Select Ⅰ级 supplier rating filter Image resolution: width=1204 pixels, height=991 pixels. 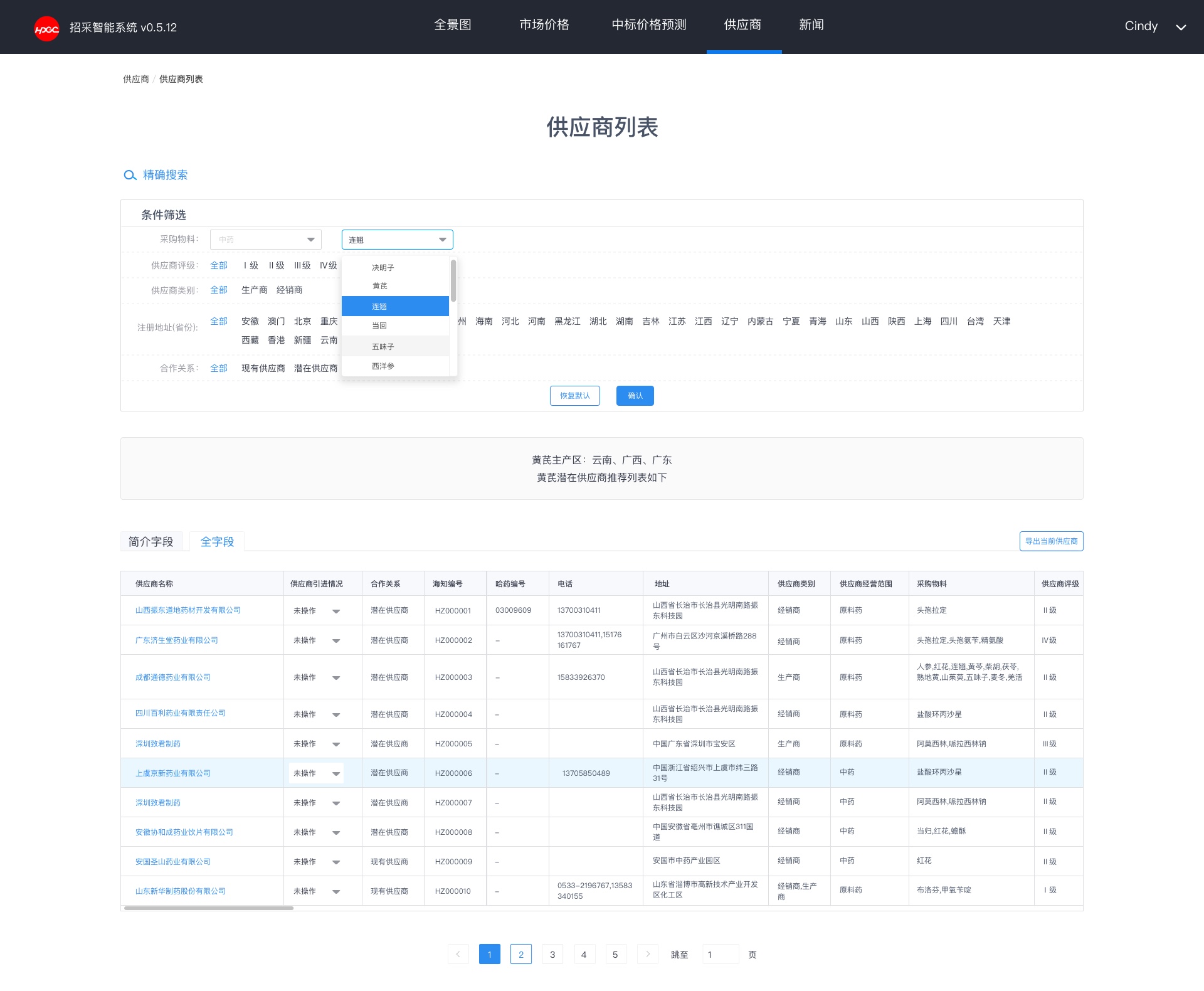(251, 265)
